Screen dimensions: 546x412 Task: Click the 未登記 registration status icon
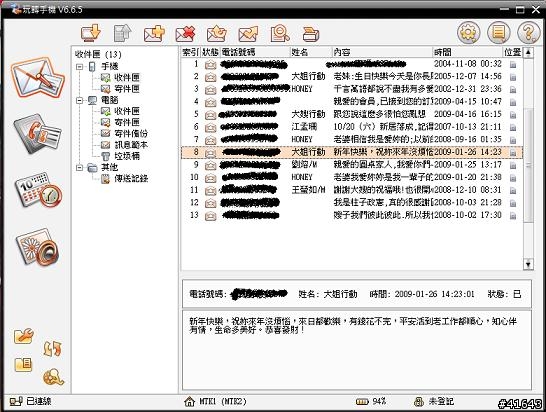point(419,402)
